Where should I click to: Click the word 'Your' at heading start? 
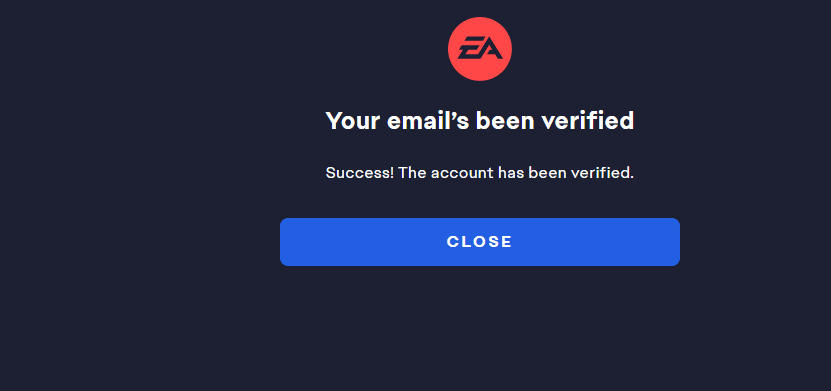(353, 121)
